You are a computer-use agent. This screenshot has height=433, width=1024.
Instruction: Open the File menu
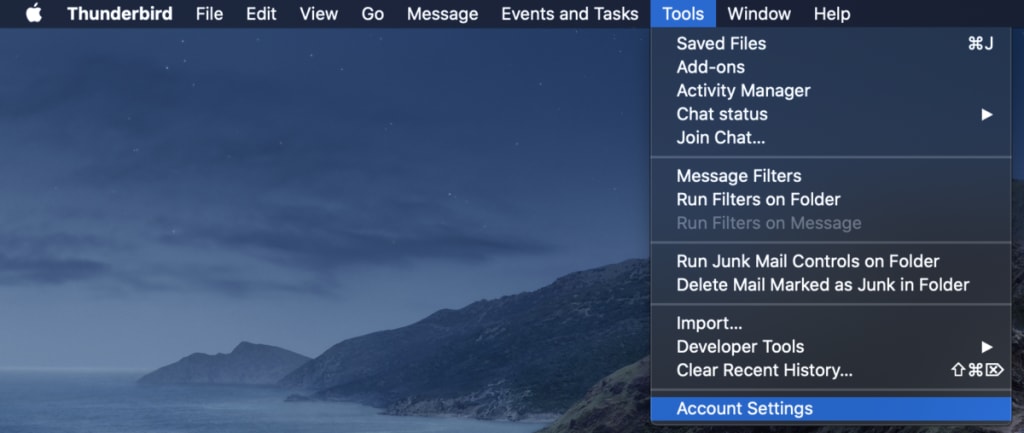coord(209,14)
